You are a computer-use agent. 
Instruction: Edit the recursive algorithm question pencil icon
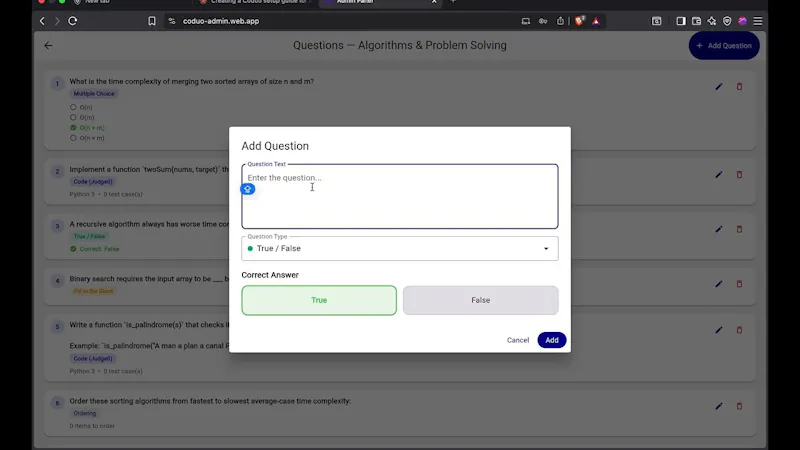(x=719, y=229)
